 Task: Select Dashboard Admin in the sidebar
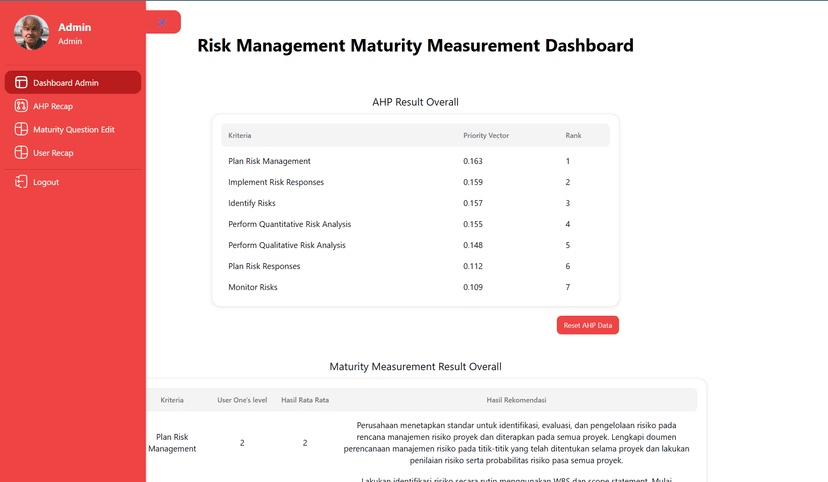(65, 82)
